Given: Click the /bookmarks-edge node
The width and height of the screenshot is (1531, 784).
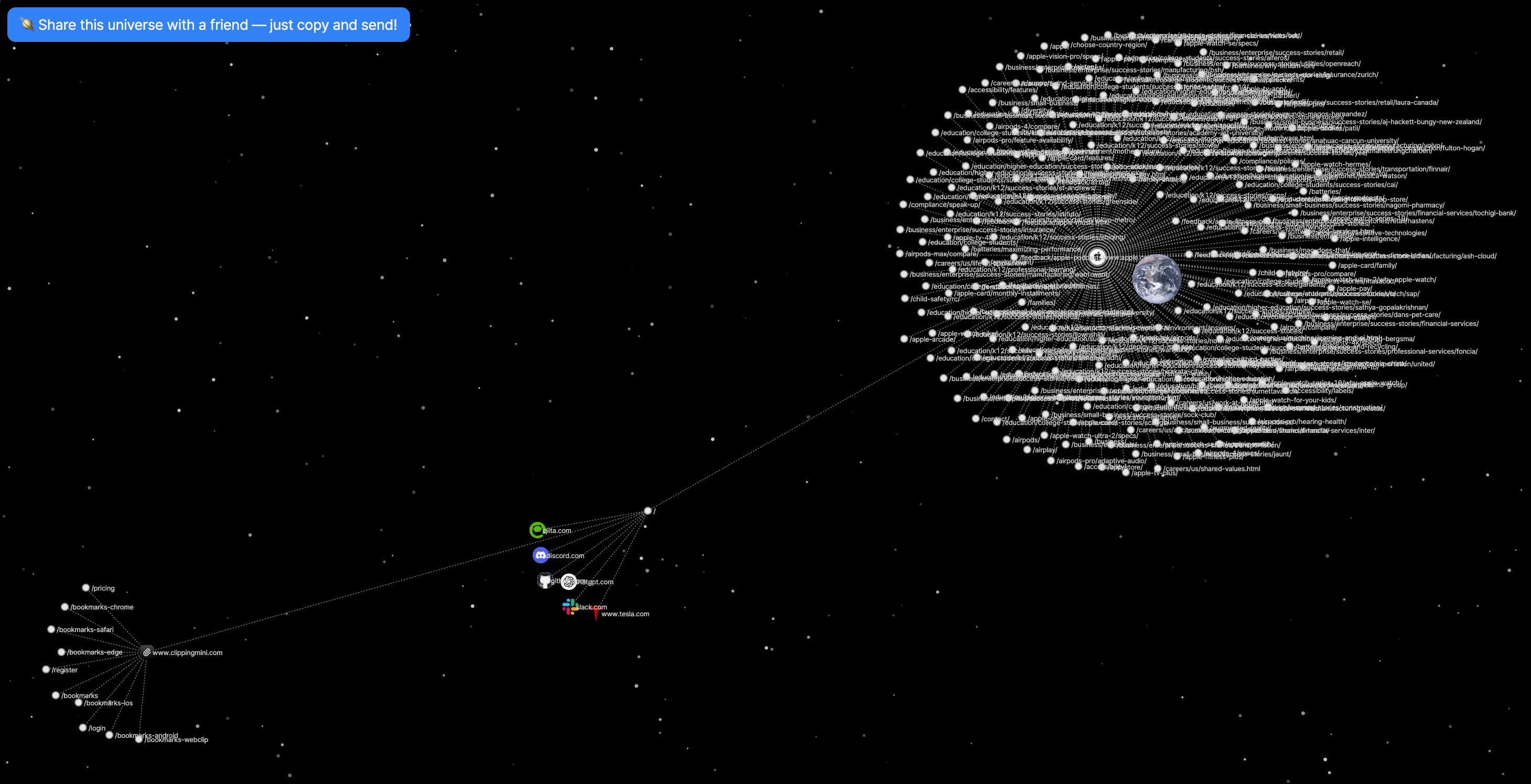Looking at the screenshot, I should 61,652.
